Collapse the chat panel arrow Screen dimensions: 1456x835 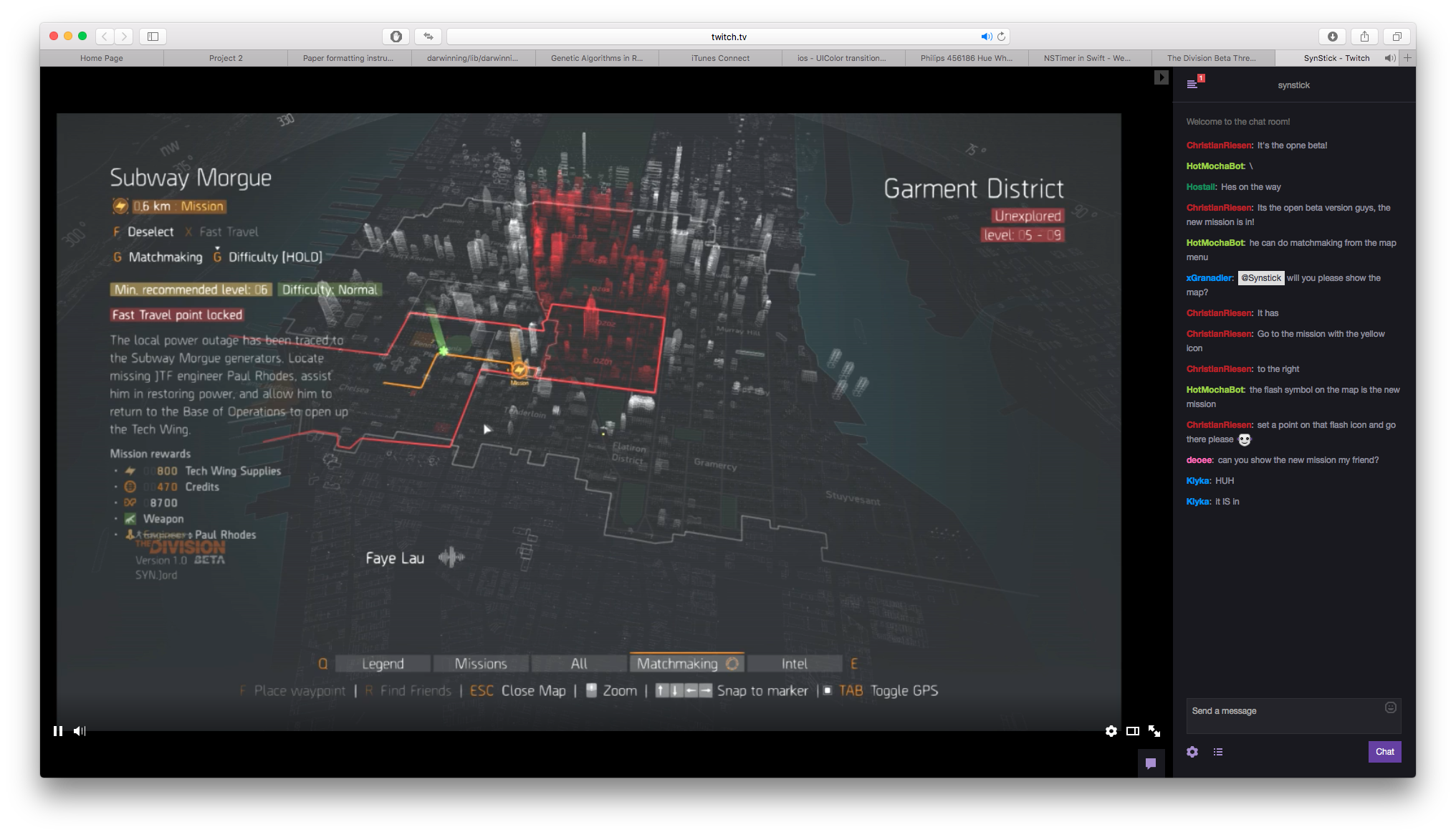click(x=1161, y=77)
